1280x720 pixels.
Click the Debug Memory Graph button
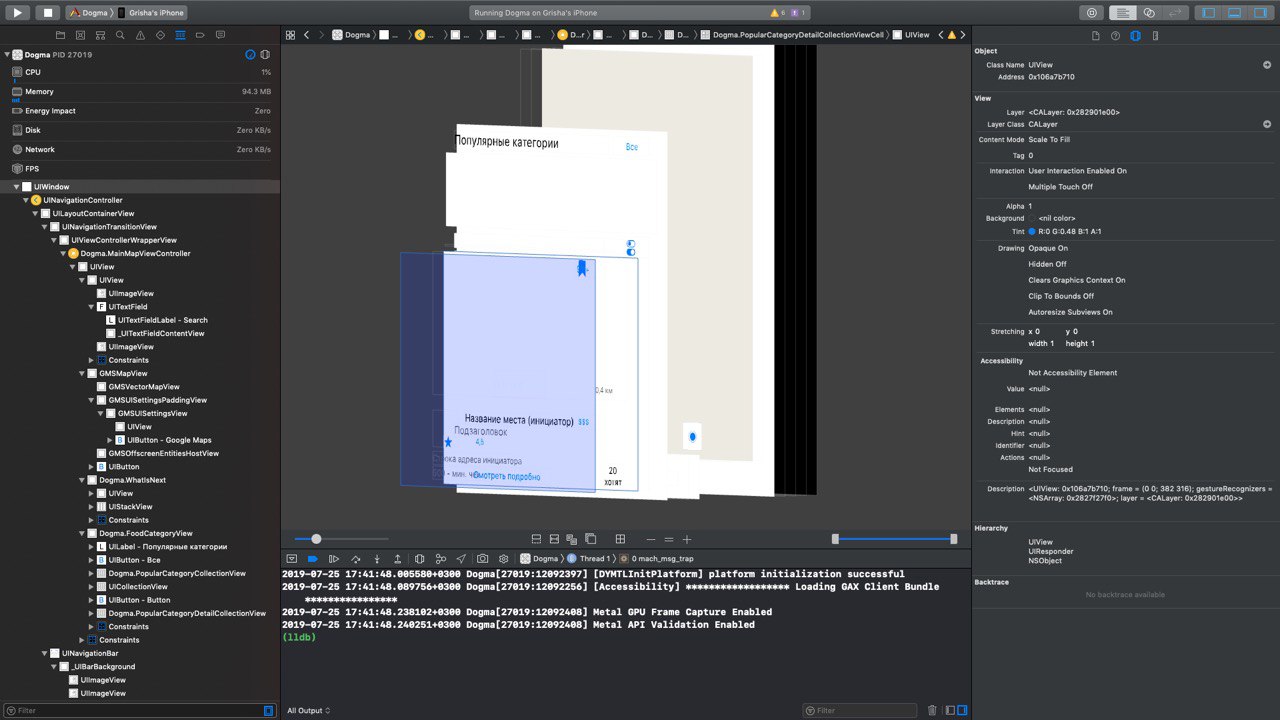[440, 558]
